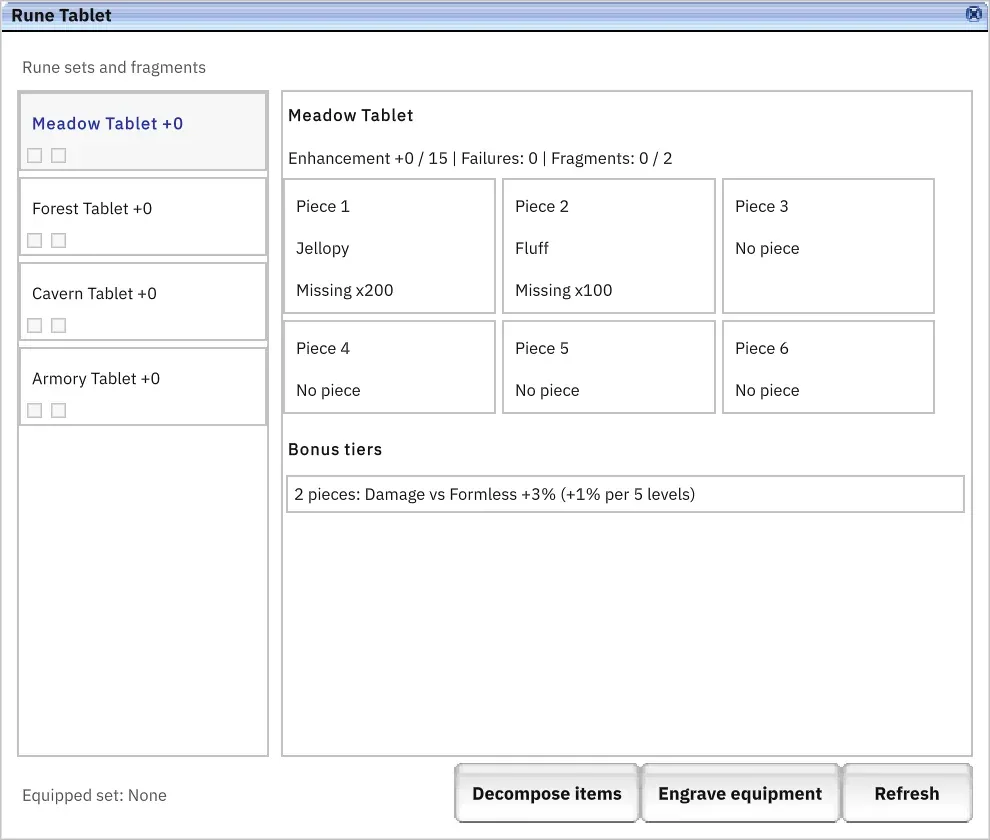The width and height of the screenshot is (990, 840).
Task: Click the Equipped set: None label
Action: 95,795
